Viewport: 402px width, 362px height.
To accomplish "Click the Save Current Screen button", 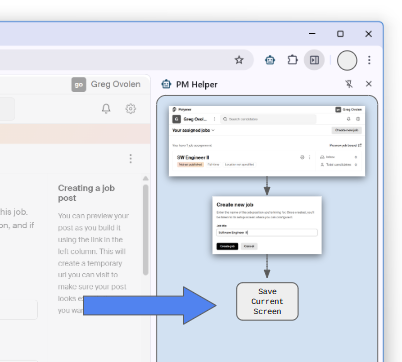I will tap(267, 302).
